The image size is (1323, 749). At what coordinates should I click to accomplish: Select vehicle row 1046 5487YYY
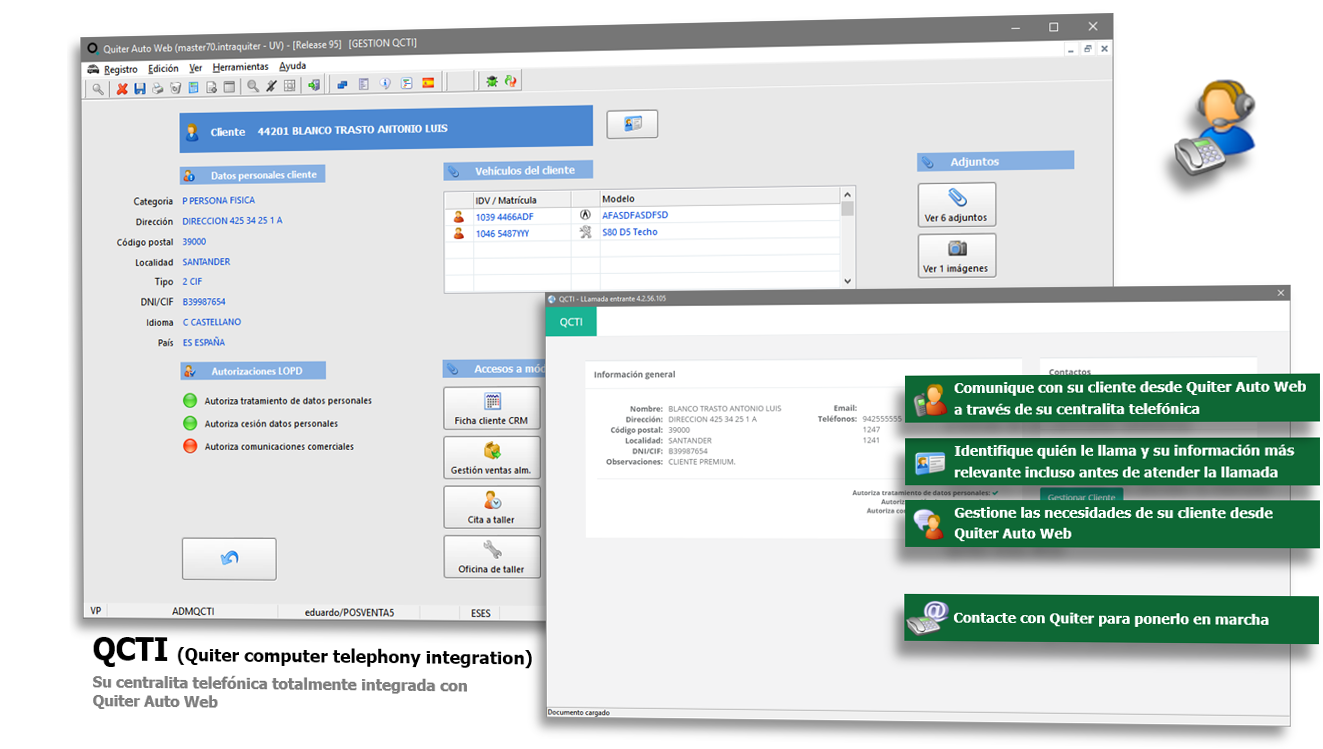pyautogui.click(x=504, y=233)
